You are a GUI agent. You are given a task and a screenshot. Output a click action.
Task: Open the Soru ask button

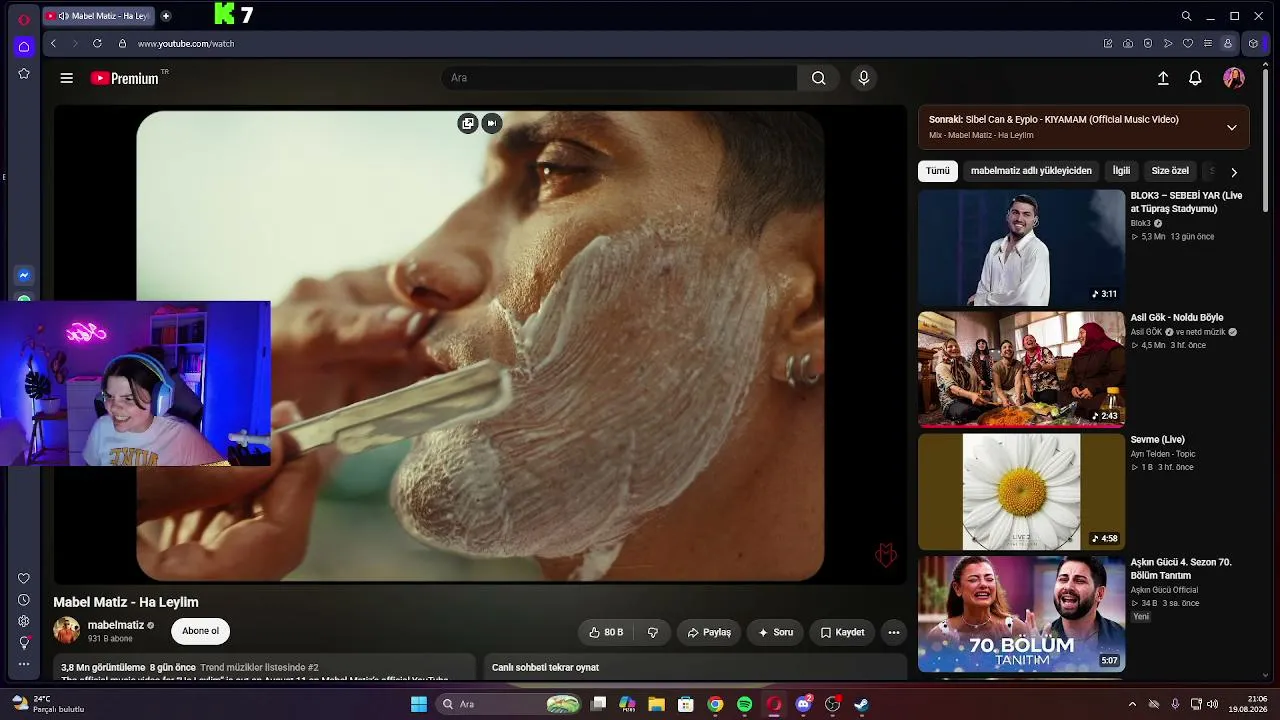(776, 632)
